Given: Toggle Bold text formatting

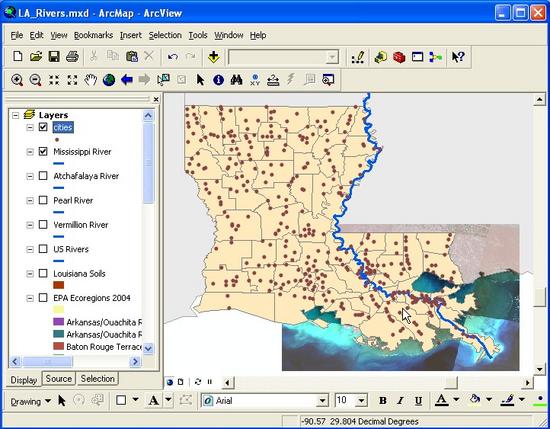Looking at the screenshot, I should (x=383, y=401).
